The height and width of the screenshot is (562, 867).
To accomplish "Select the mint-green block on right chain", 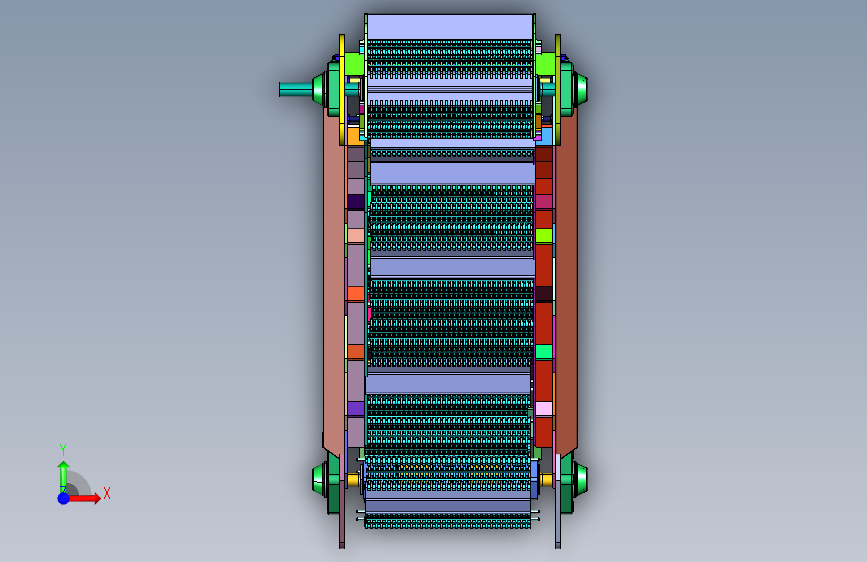I will pos(544,351).
